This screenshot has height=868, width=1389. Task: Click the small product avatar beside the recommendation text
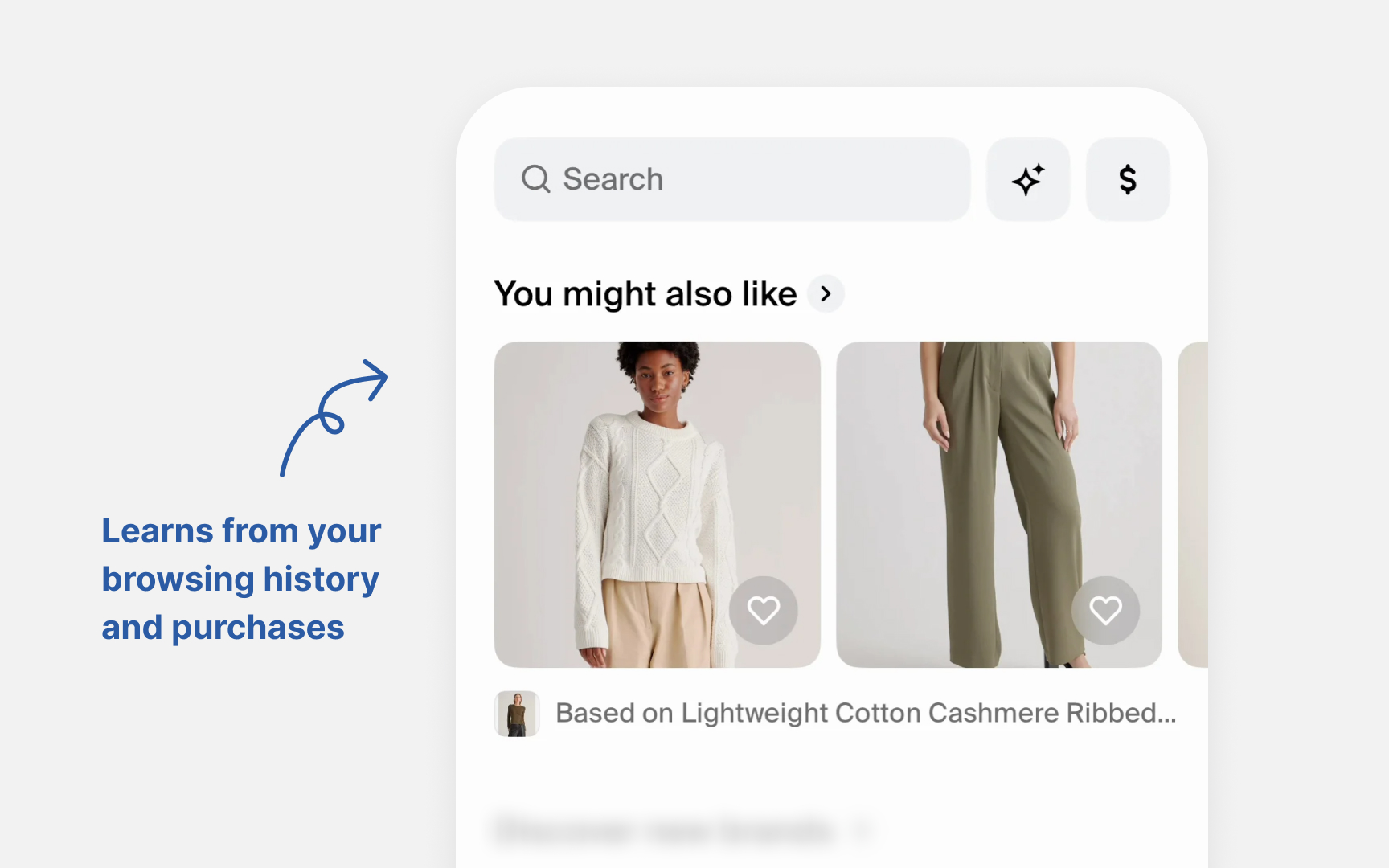click(x=515, y=713)
